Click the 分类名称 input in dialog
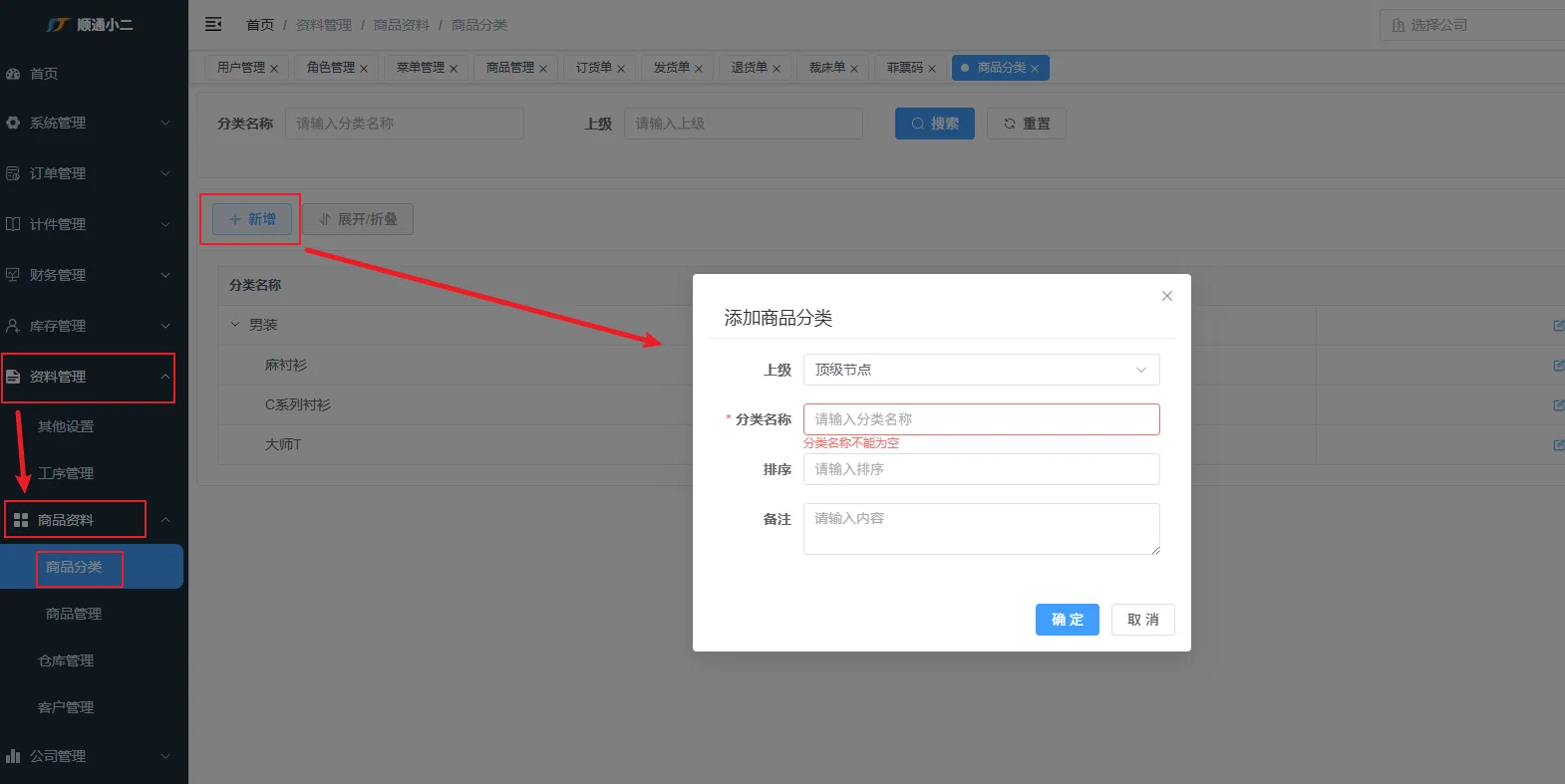The width and height of the screenshot is (1565, 784). (981, 419)
